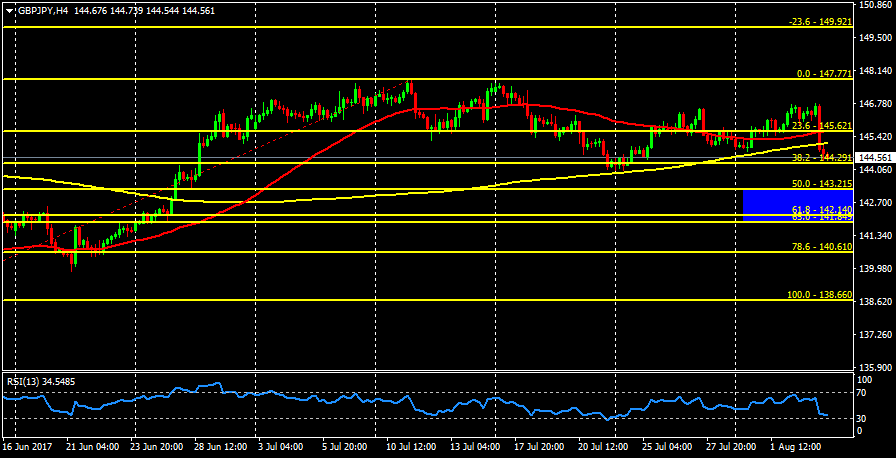Click the 61.8 - 142.140 Fibonacci label

(821, 207)
